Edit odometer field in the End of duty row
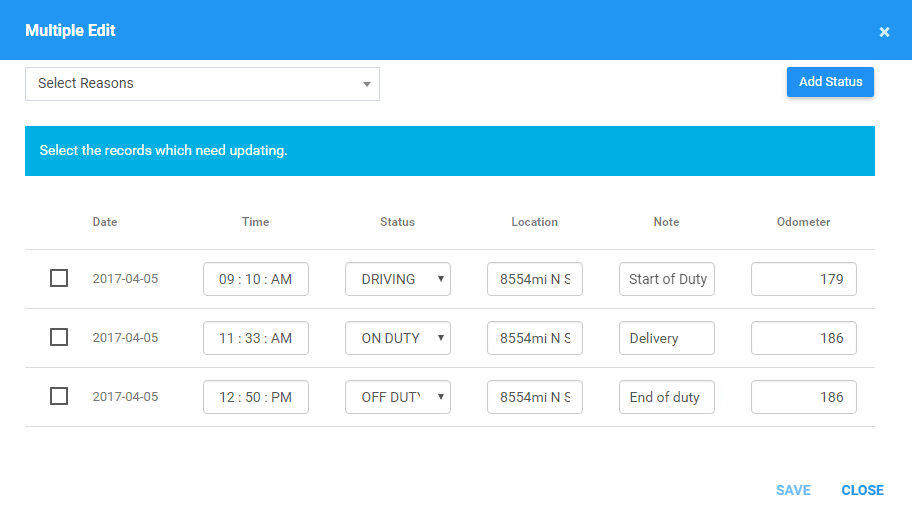The width and height of the screenshot is (912, 523). point(804,397)
